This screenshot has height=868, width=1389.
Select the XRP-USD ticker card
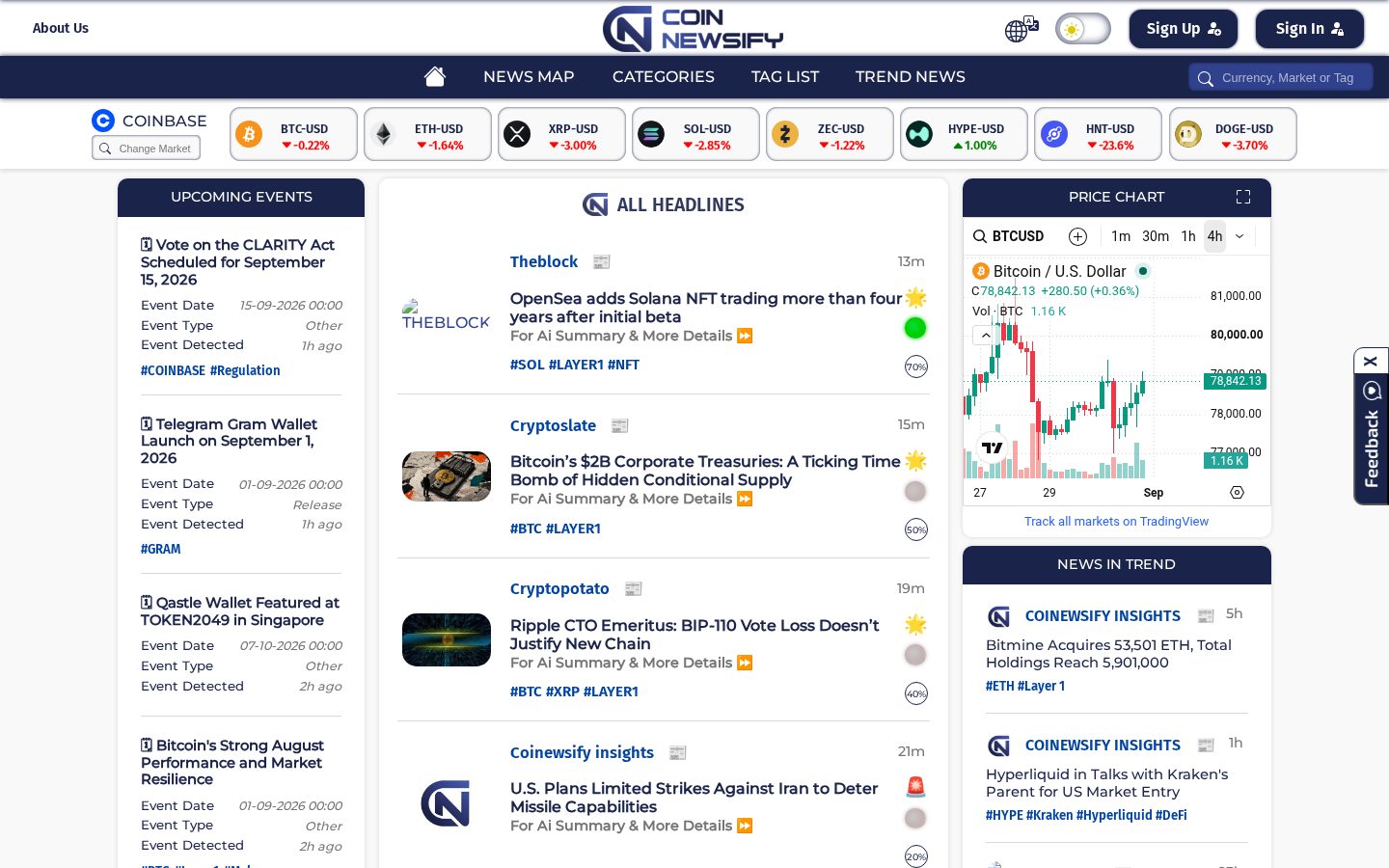561,134
